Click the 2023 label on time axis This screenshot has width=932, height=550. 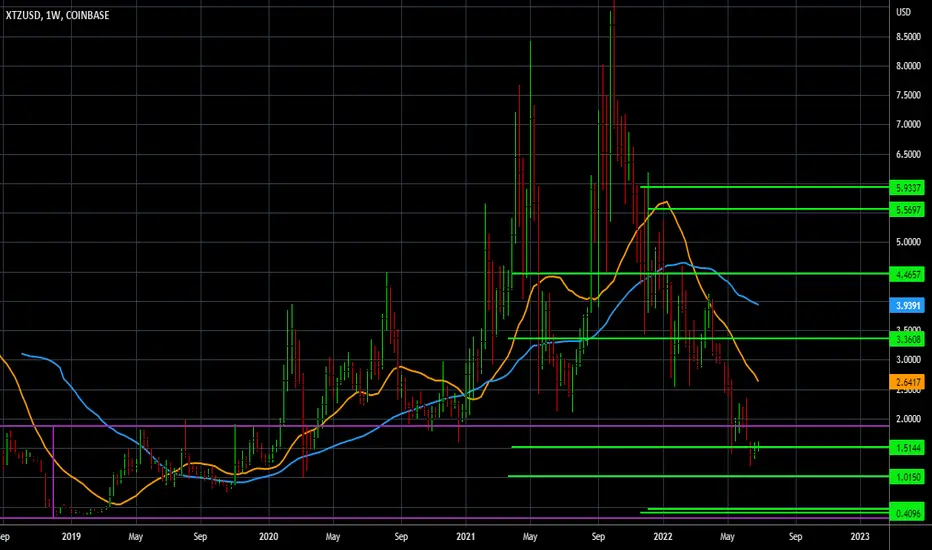[x=860, y=536]
